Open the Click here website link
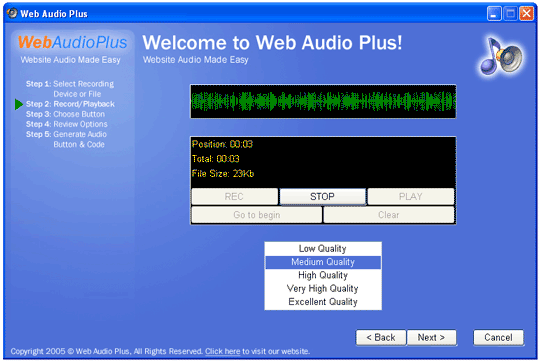This screenshot has width=540, height=362. tap(222, 352)
